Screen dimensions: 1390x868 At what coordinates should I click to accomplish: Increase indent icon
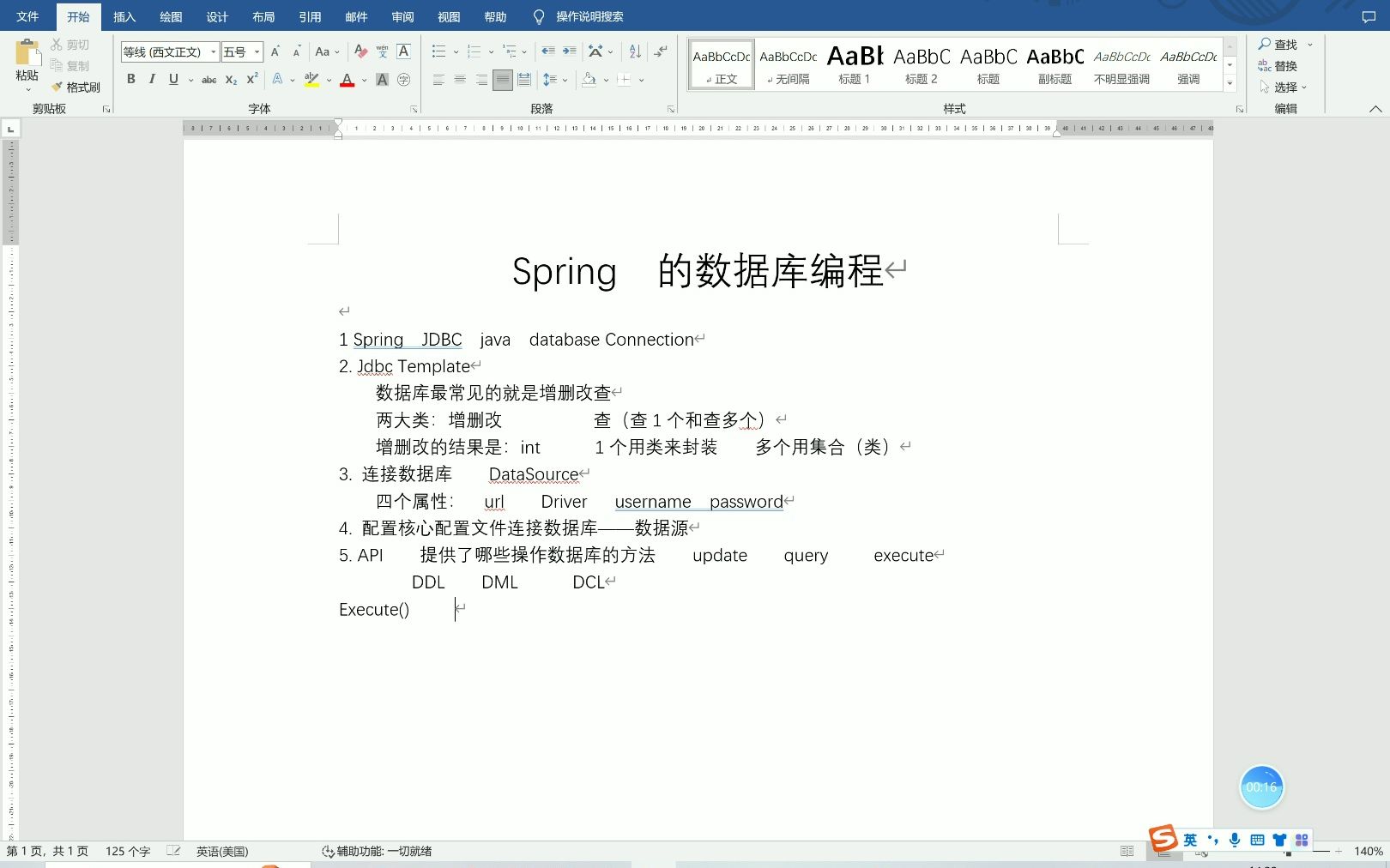[569, 51]
